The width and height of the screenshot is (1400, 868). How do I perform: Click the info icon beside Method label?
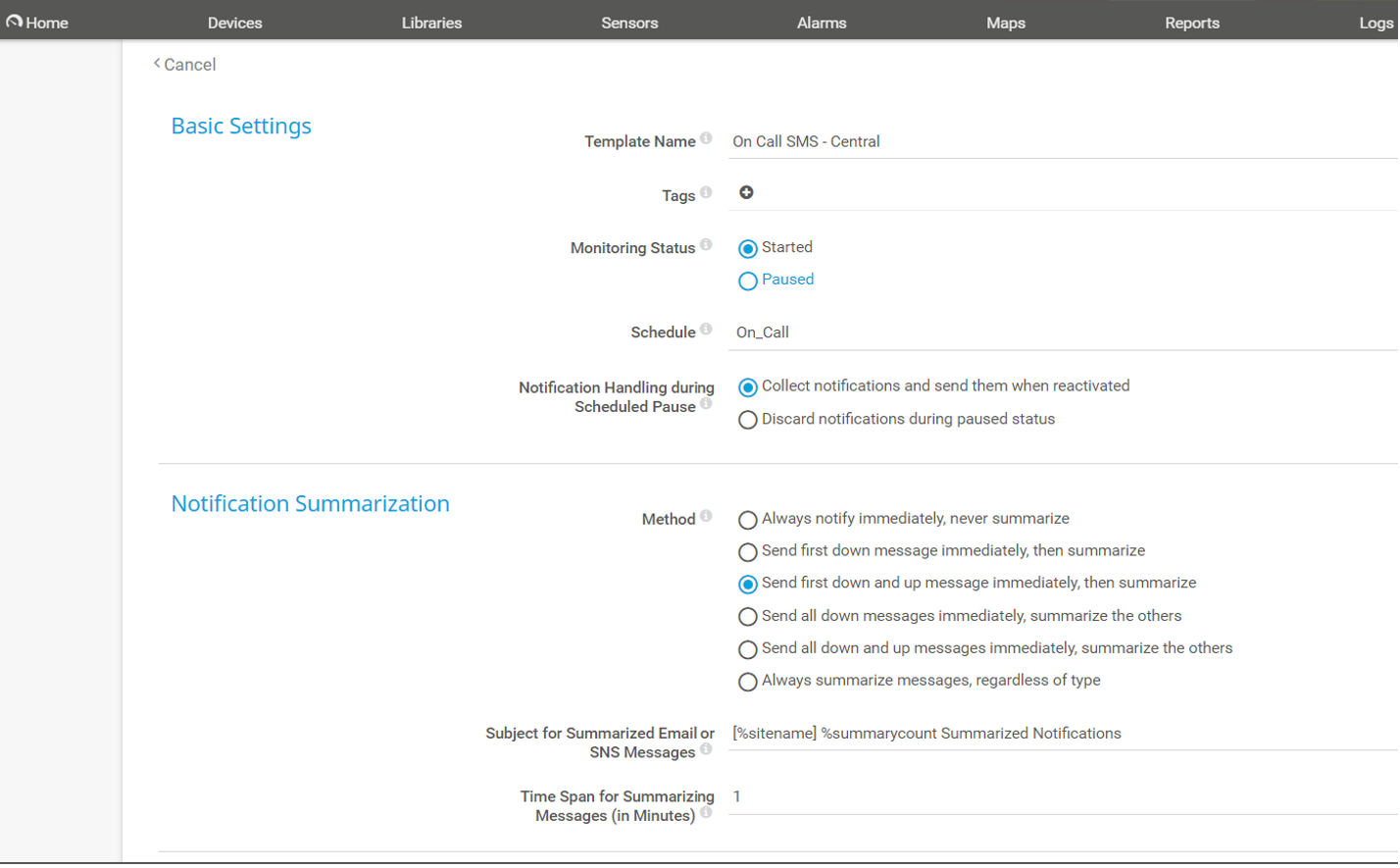tap(706, 516)
